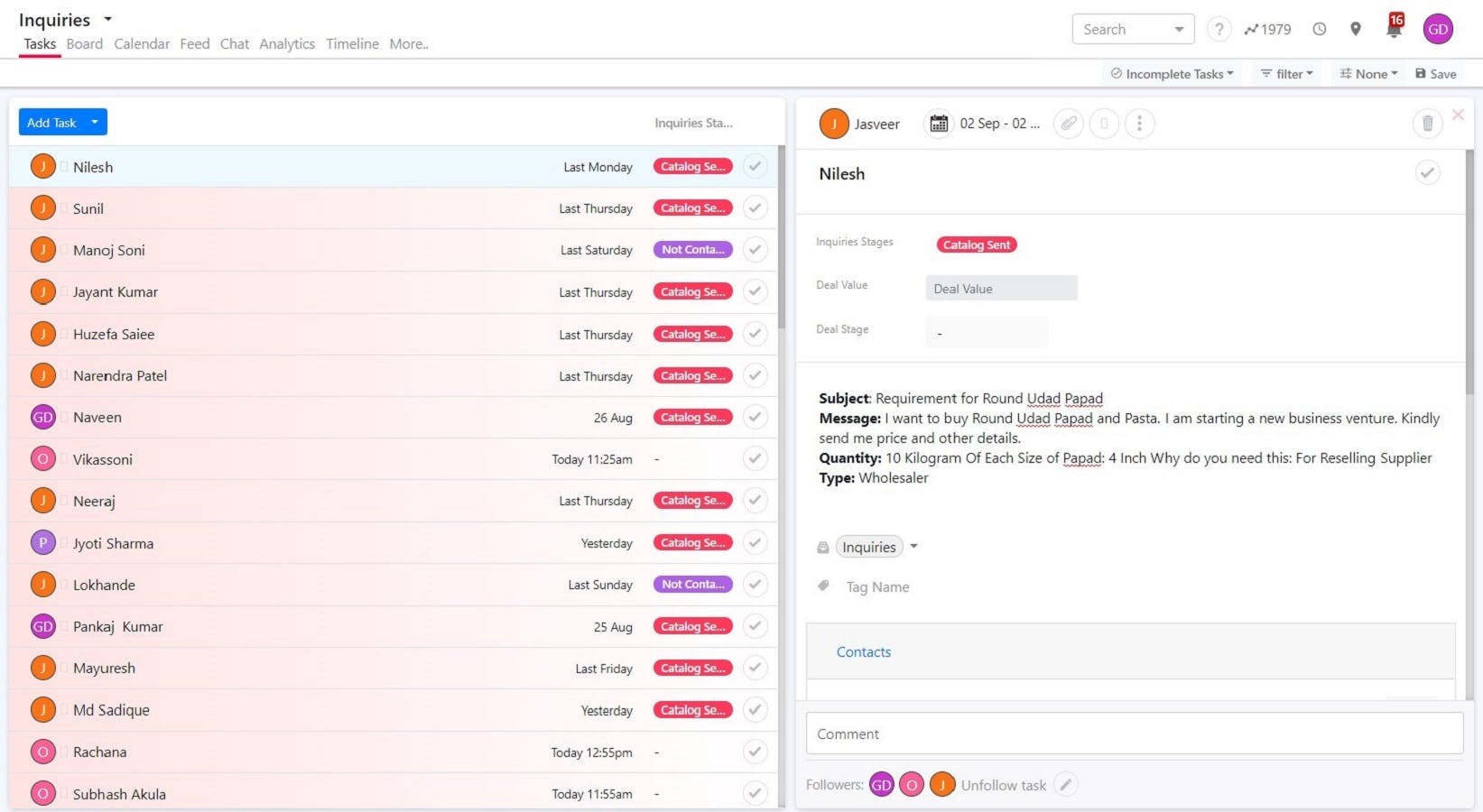Click the location pin icon
This screenshot has height=812, width=1483.
1355,29
